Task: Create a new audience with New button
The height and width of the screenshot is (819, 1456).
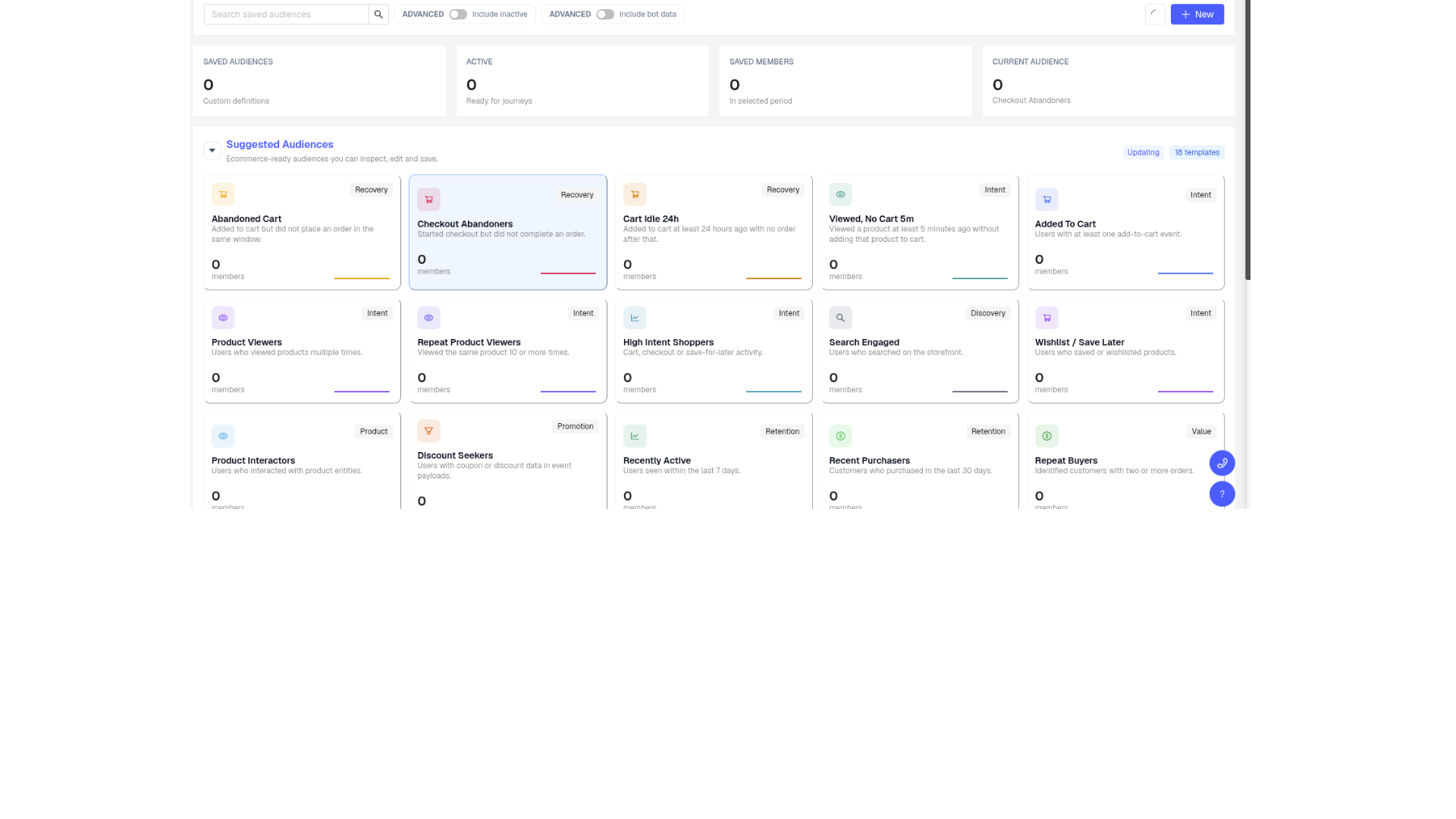Action: (x=1197, y=14)
